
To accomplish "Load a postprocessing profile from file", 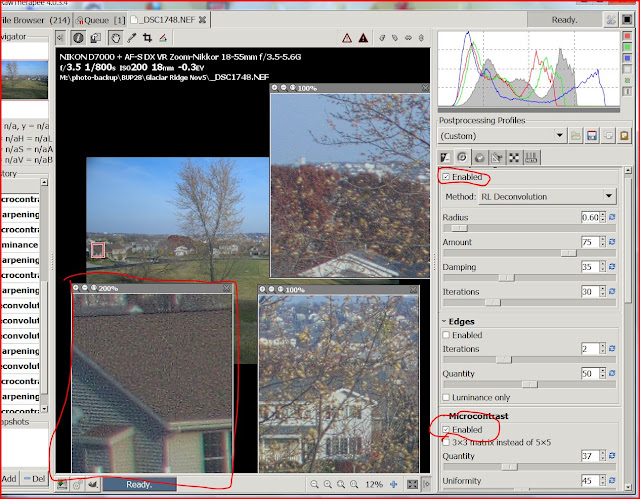I will (576, 135).
